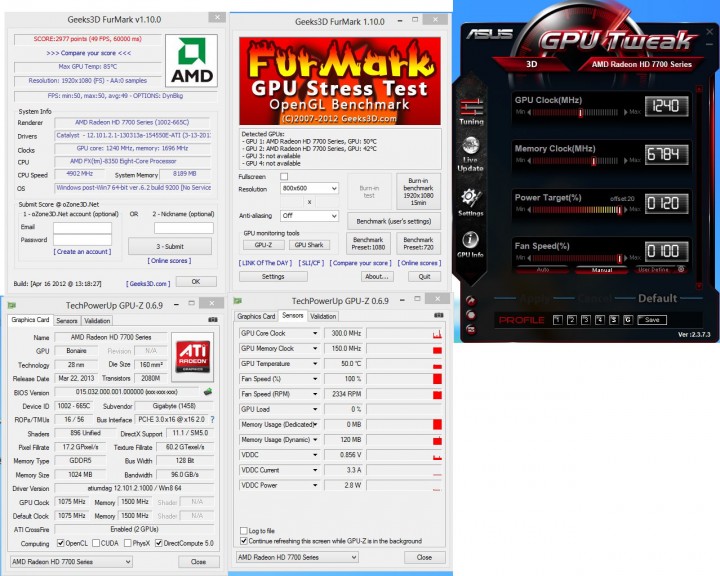
Task: Click the GPU Clock Min arrow
Action: [x=529, y=112]
